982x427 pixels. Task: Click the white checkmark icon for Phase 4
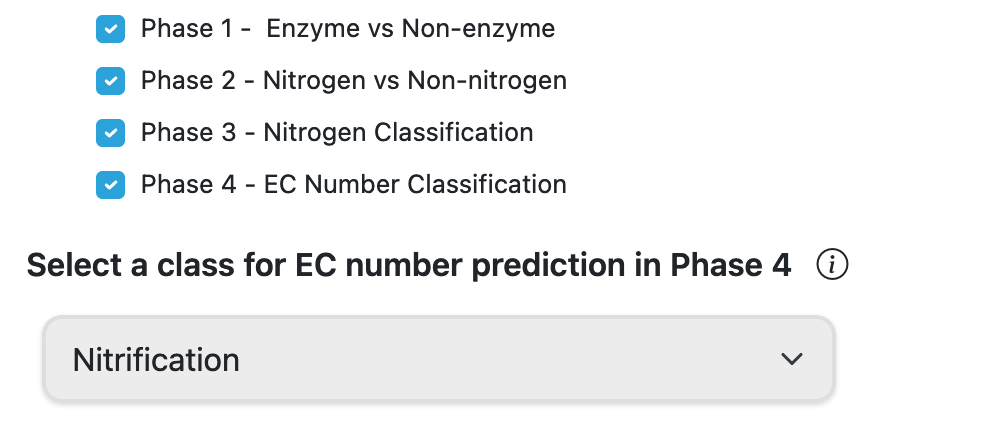pos(110,185)
